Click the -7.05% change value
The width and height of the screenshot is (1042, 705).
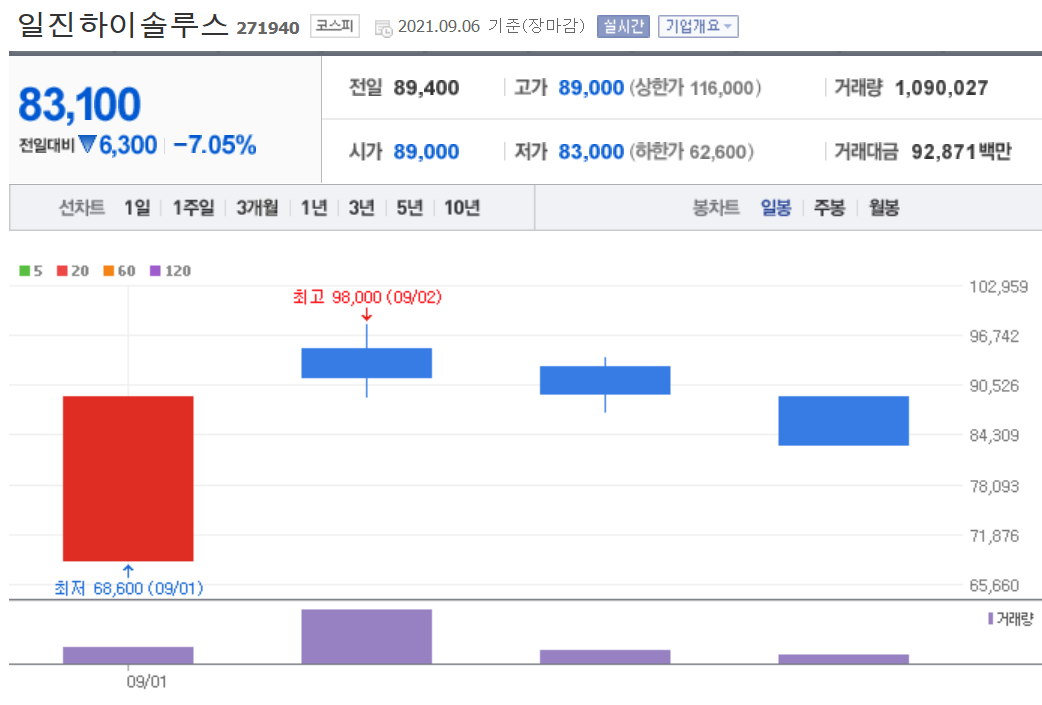tap(215, 145)
